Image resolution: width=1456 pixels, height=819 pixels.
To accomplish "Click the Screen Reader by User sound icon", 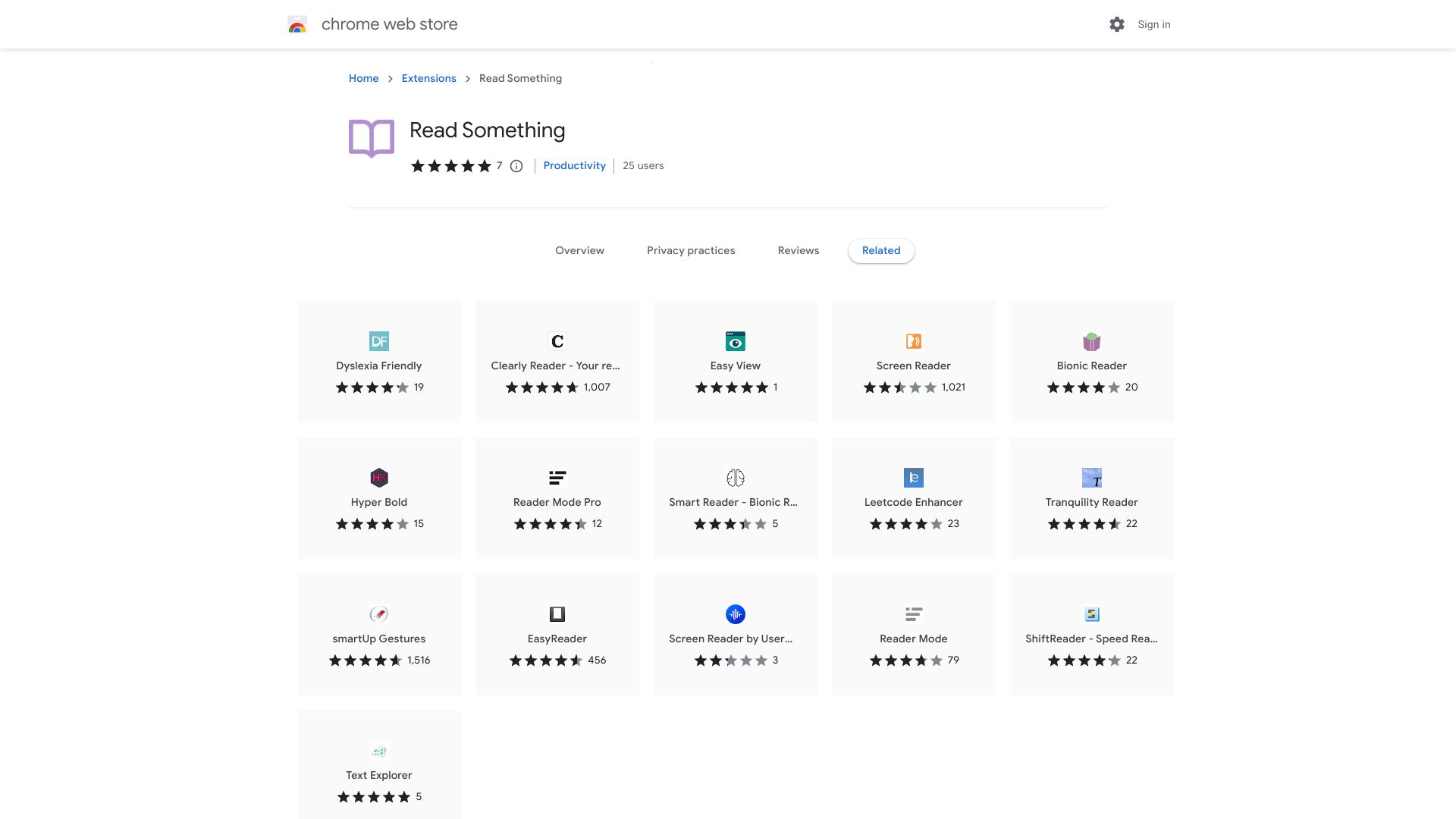I will pyautogui.click(x=735, y=614).
